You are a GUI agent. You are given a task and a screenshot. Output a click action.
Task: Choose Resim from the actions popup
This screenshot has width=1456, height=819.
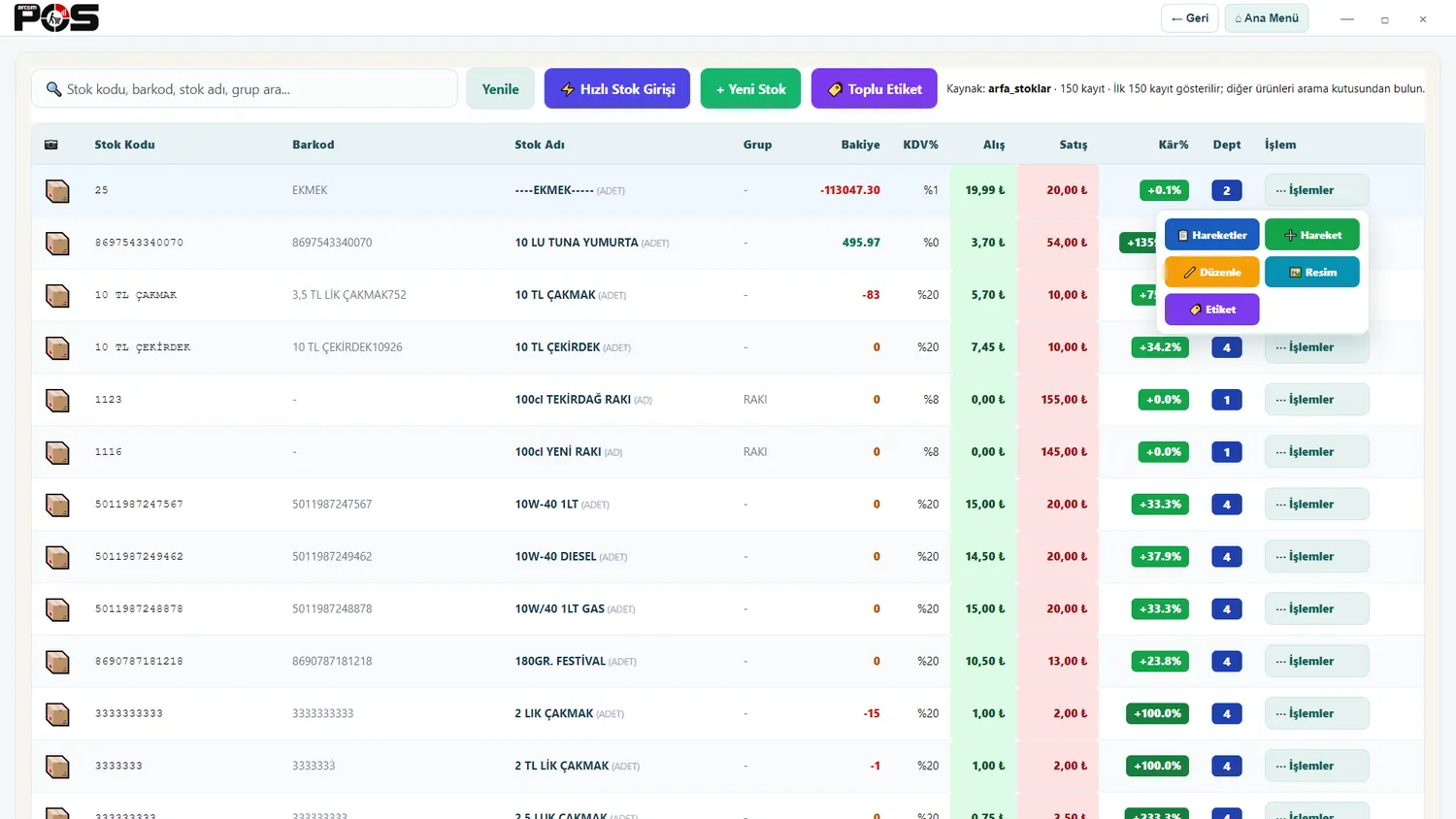coord(1312,273)
